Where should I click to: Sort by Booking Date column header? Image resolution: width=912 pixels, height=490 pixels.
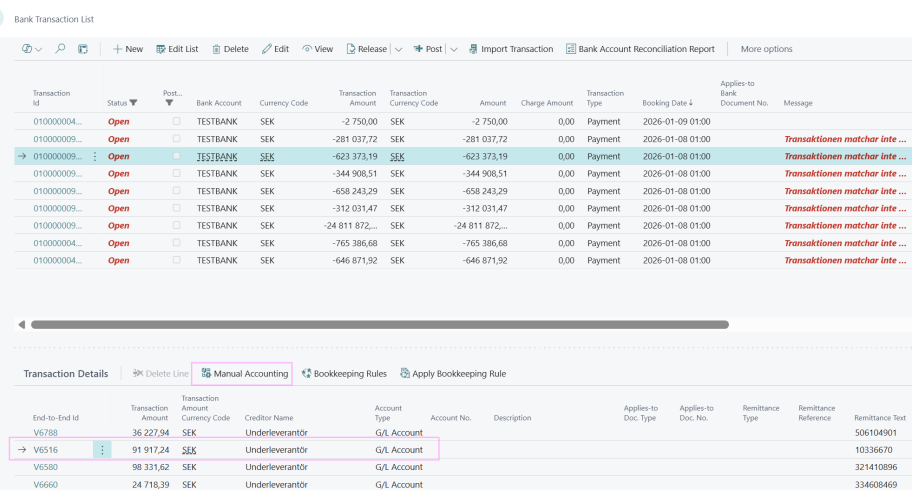(667, 103)
